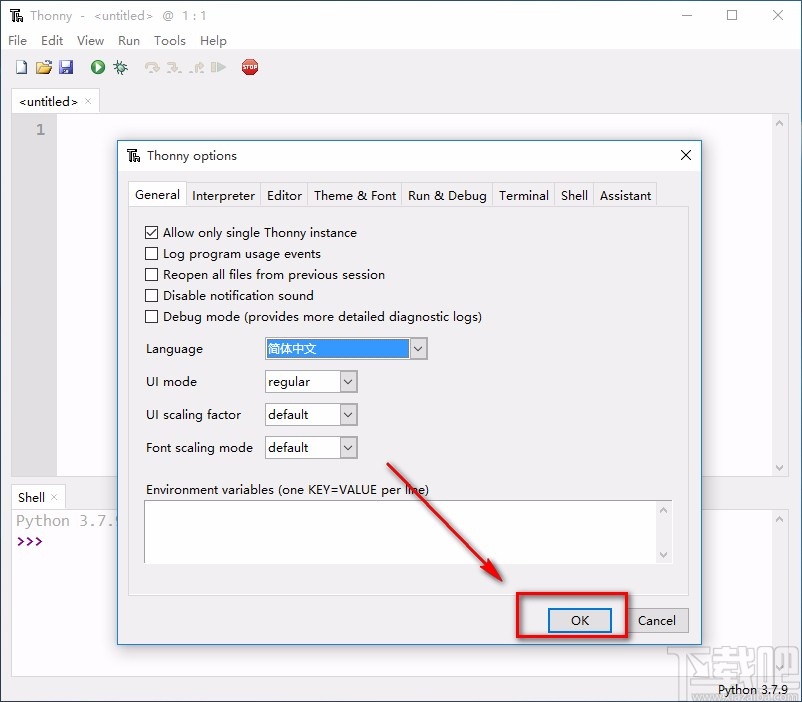This screenshot has width=802, height=702.
Task: Click inside Environment variables text box
Action: 400,532
